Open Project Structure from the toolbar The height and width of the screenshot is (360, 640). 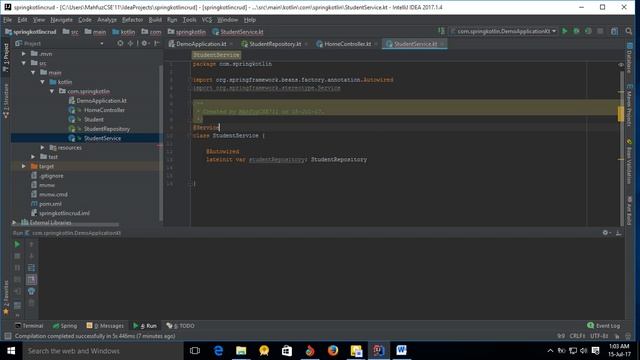(614, 31)
